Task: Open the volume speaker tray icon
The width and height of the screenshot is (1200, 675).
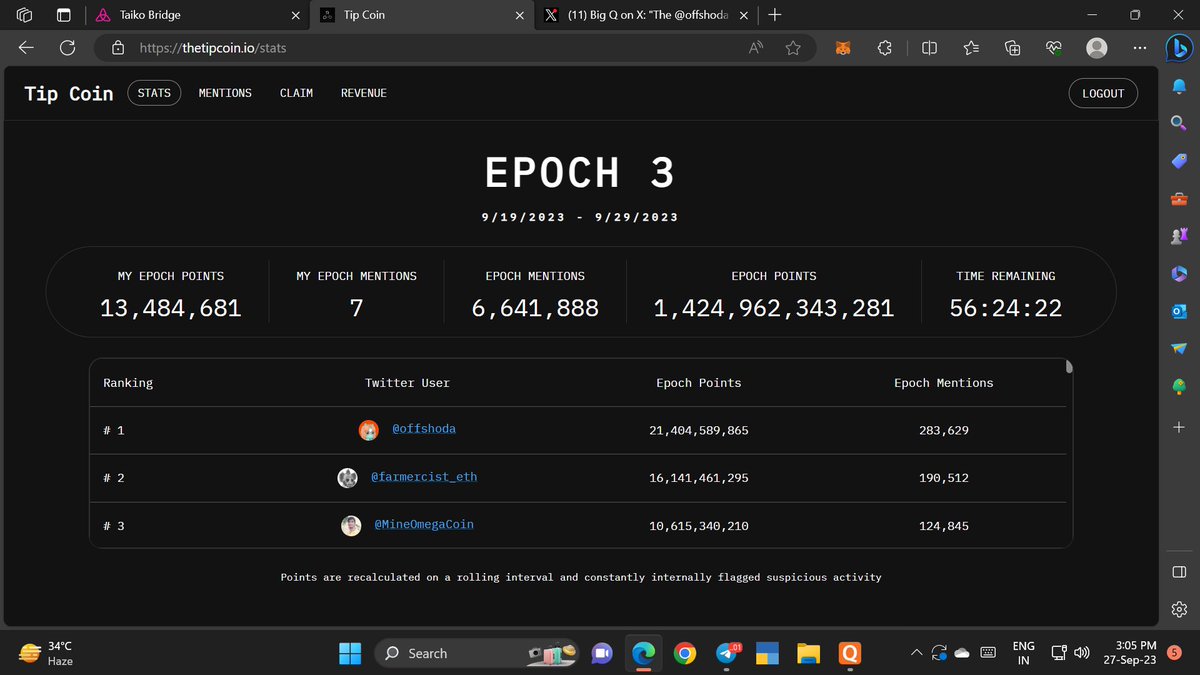Action: pyautogui.click(x=1081, y=654)
